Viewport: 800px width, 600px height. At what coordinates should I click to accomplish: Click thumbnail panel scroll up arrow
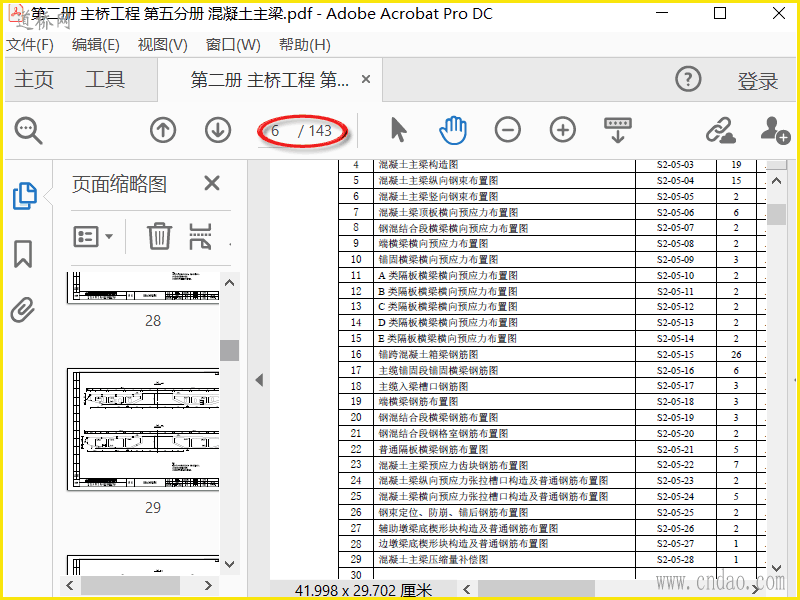[x=230, y=283]
